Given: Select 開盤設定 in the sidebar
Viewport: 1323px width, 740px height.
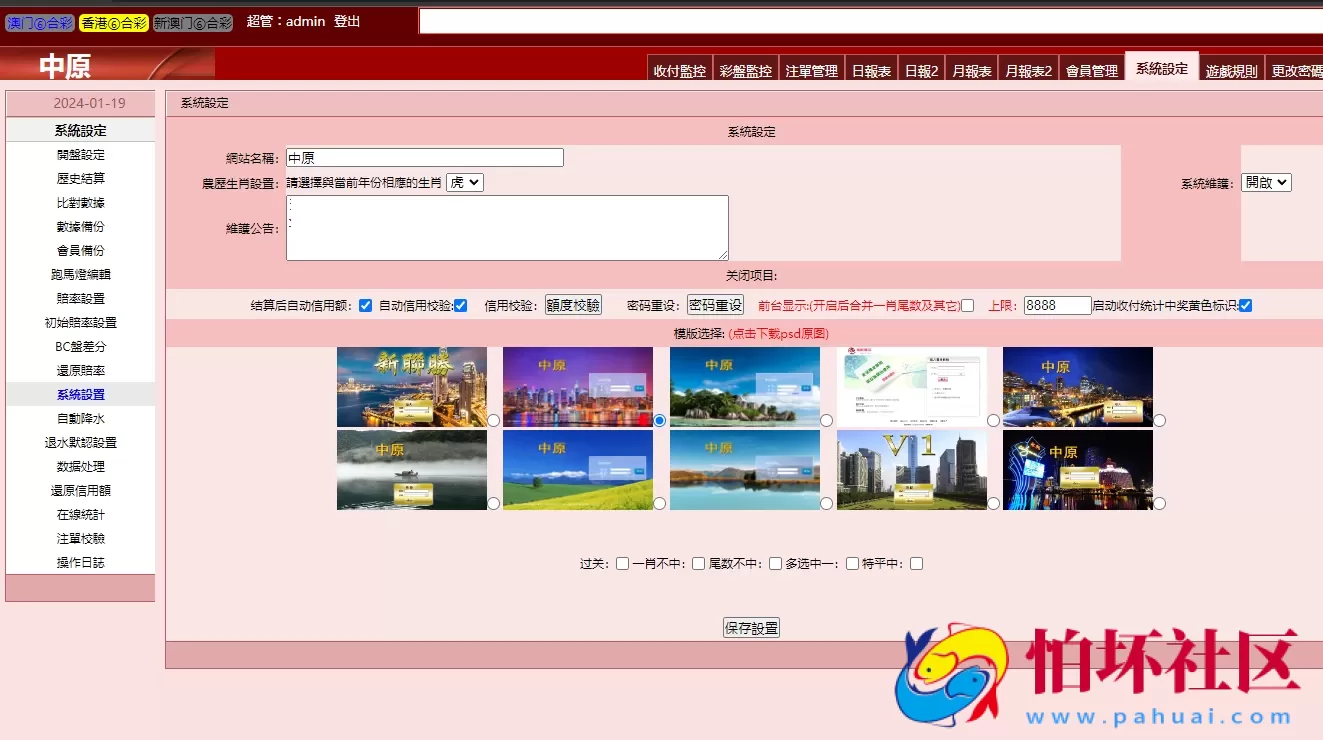Looking at the screenshot, I should (80, 154).
